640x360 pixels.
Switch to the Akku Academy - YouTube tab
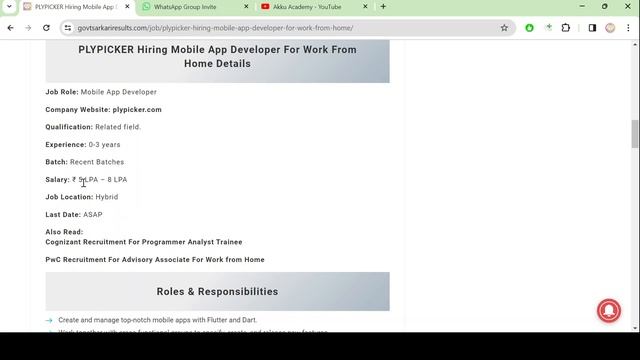[x=314, y=7]
